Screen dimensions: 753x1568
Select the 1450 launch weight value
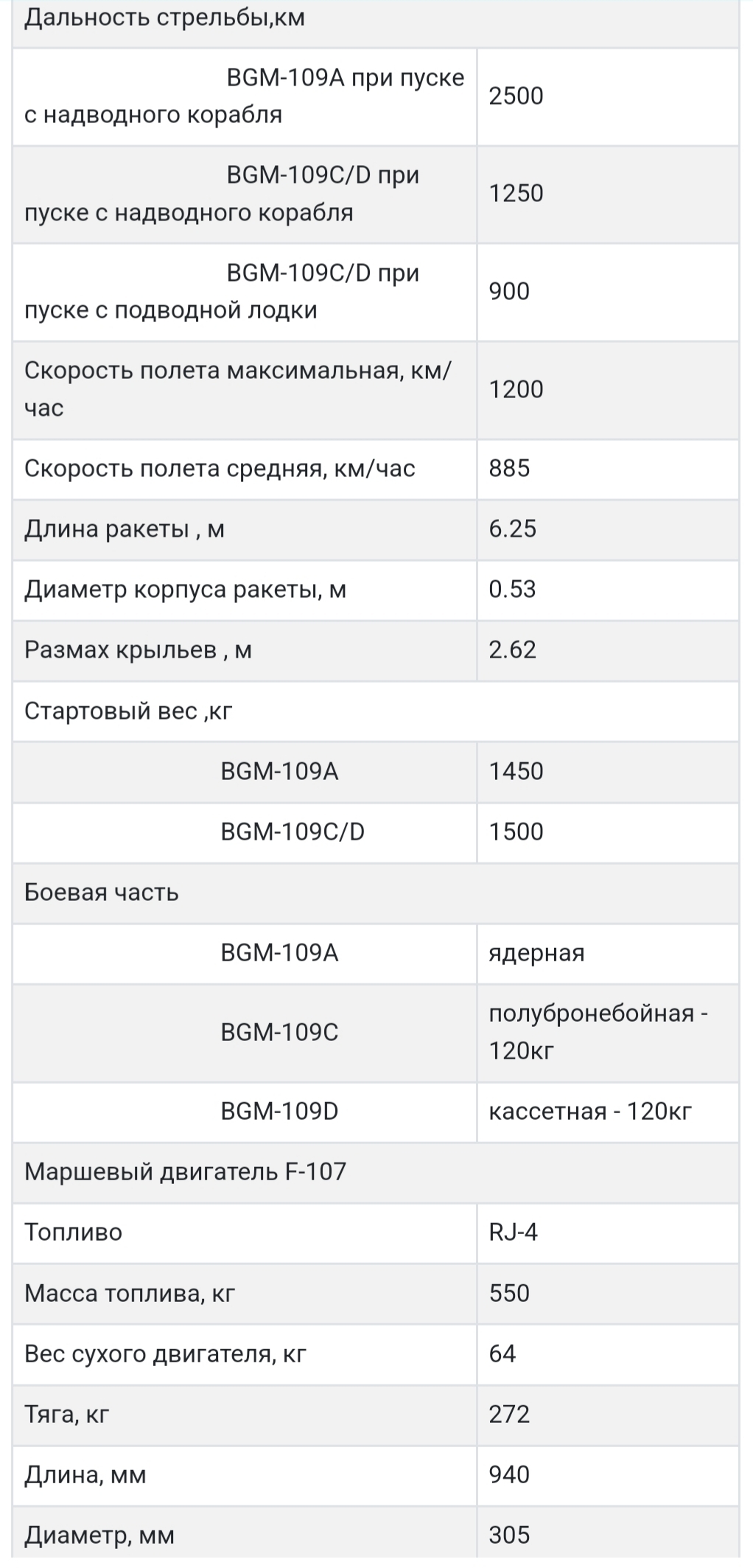pyautogui.click(x=516, y=771)
